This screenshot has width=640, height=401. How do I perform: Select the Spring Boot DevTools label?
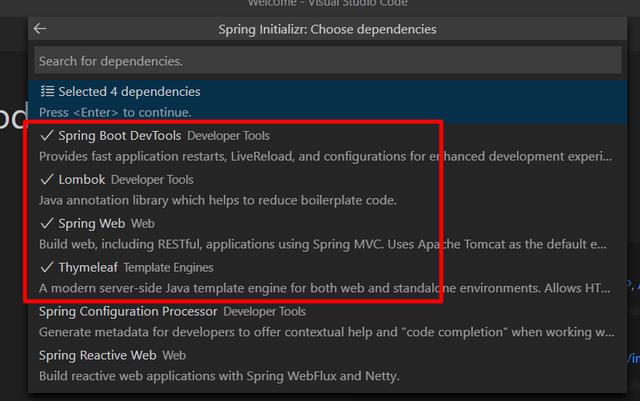[120, 136]
